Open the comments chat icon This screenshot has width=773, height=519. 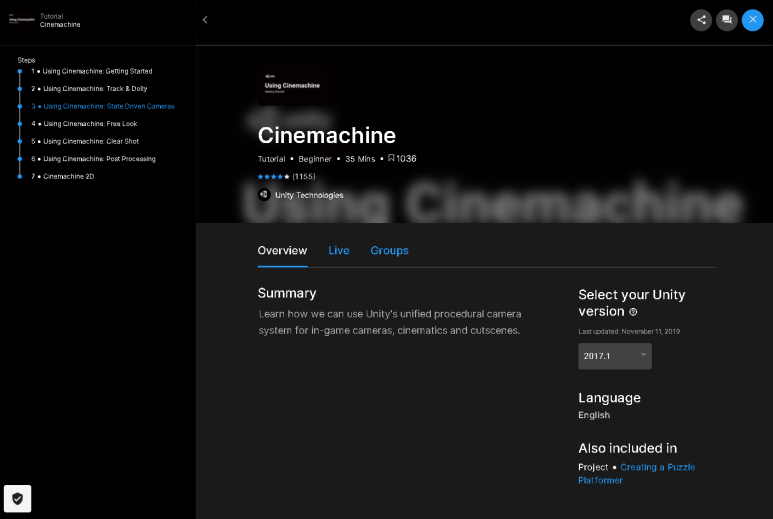pos(726,20)
